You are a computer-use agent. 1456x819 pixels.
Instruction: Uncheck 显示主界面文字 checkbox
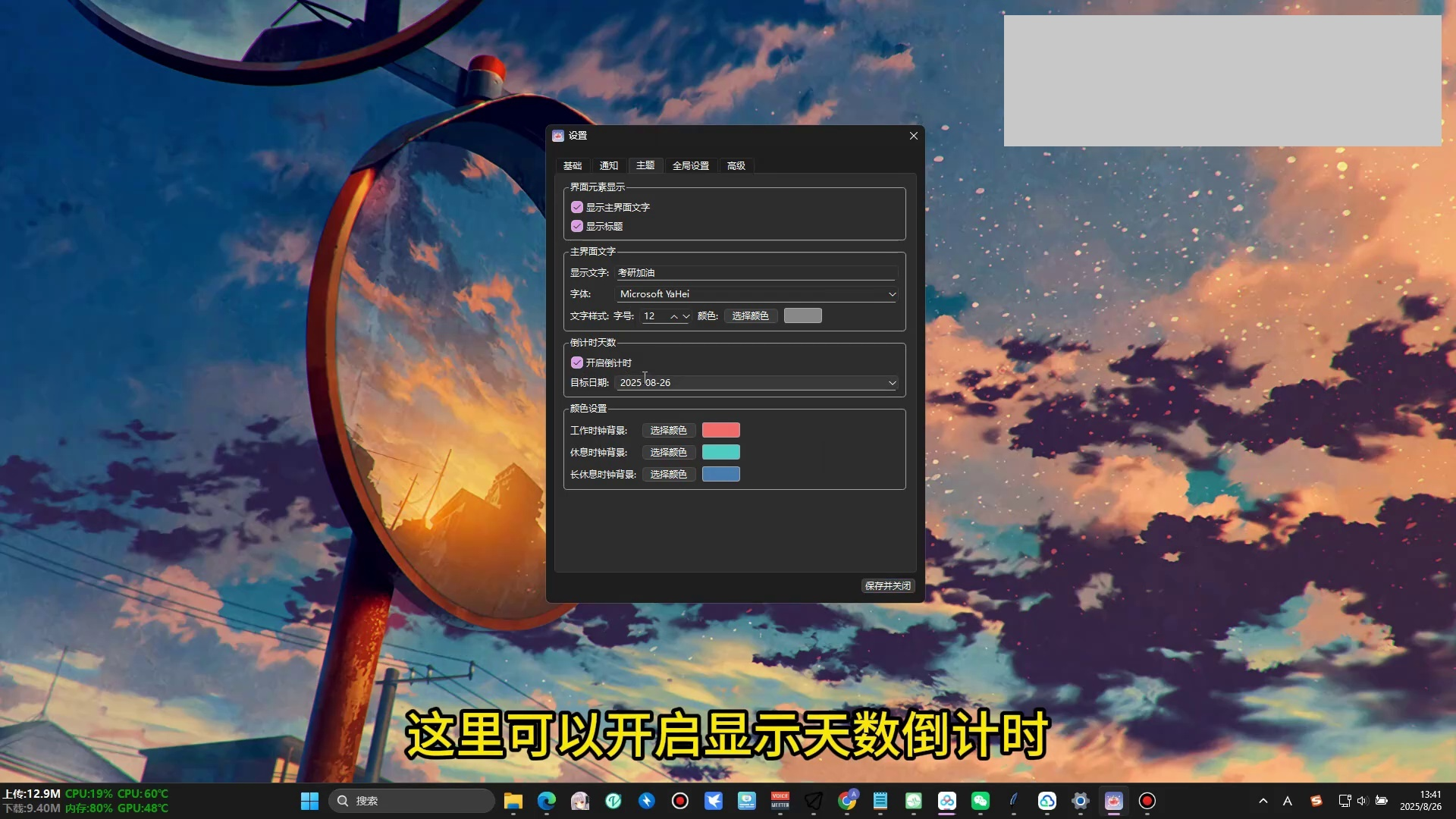coord(577,207)
